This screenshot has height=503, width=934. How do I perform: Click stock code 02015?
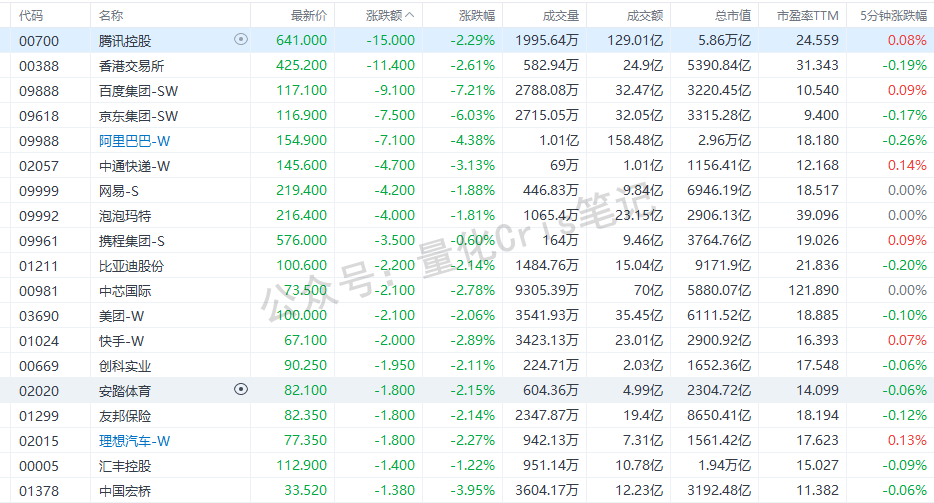(39, 441)
